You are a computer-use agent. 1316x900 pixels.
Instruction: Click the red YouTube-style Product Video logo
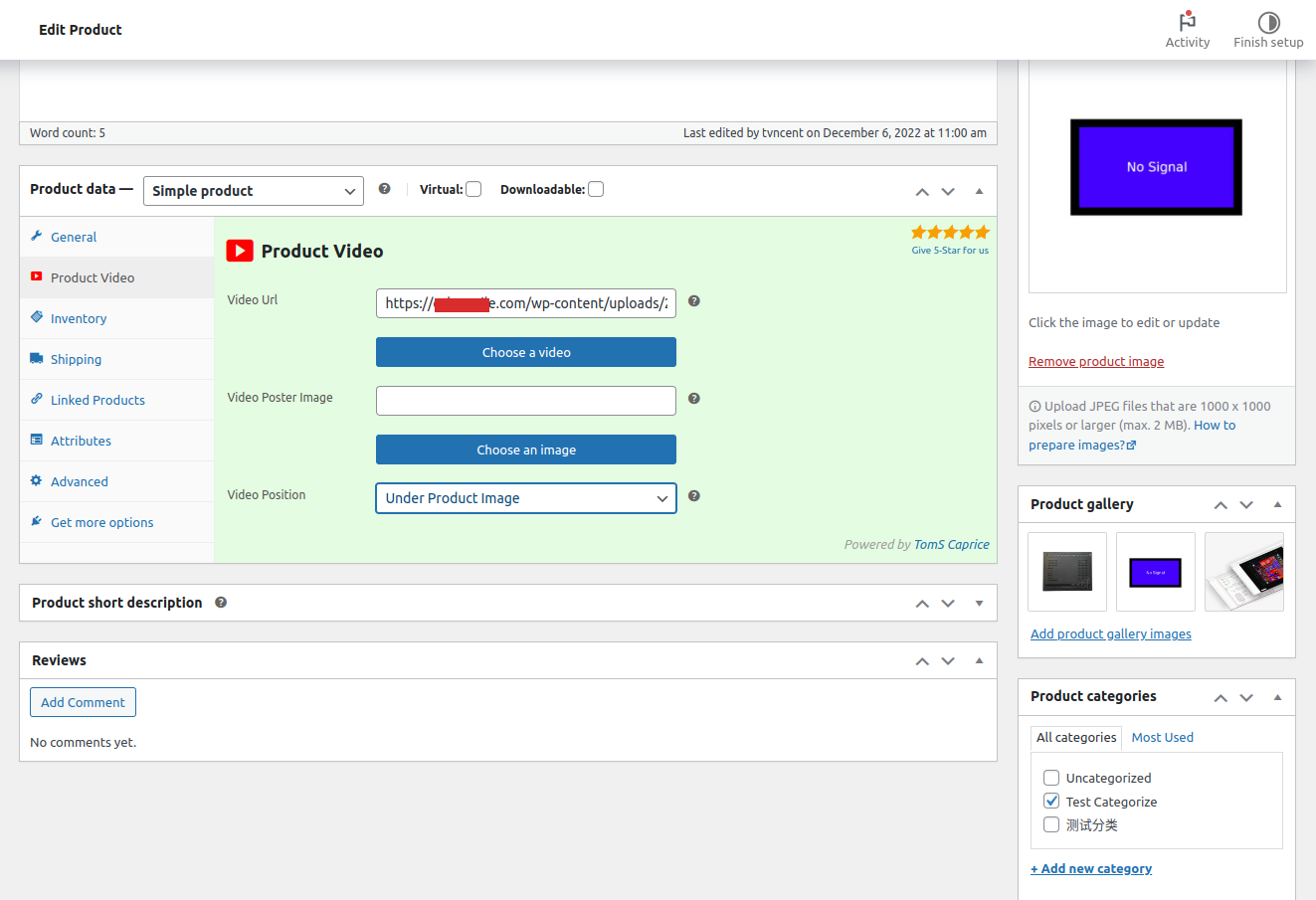(x=240, y=251)
